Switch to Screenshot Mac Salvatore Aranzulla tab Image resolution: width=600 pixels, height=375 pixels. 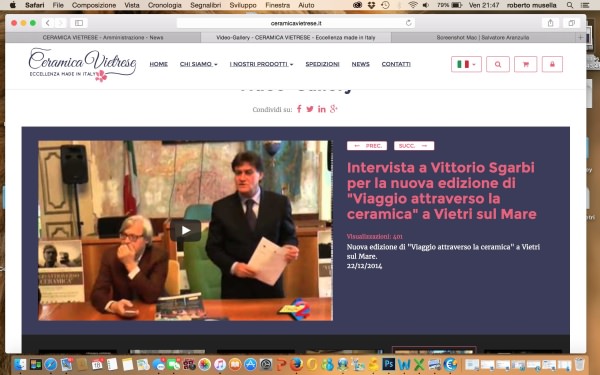(x=483, y=38)
